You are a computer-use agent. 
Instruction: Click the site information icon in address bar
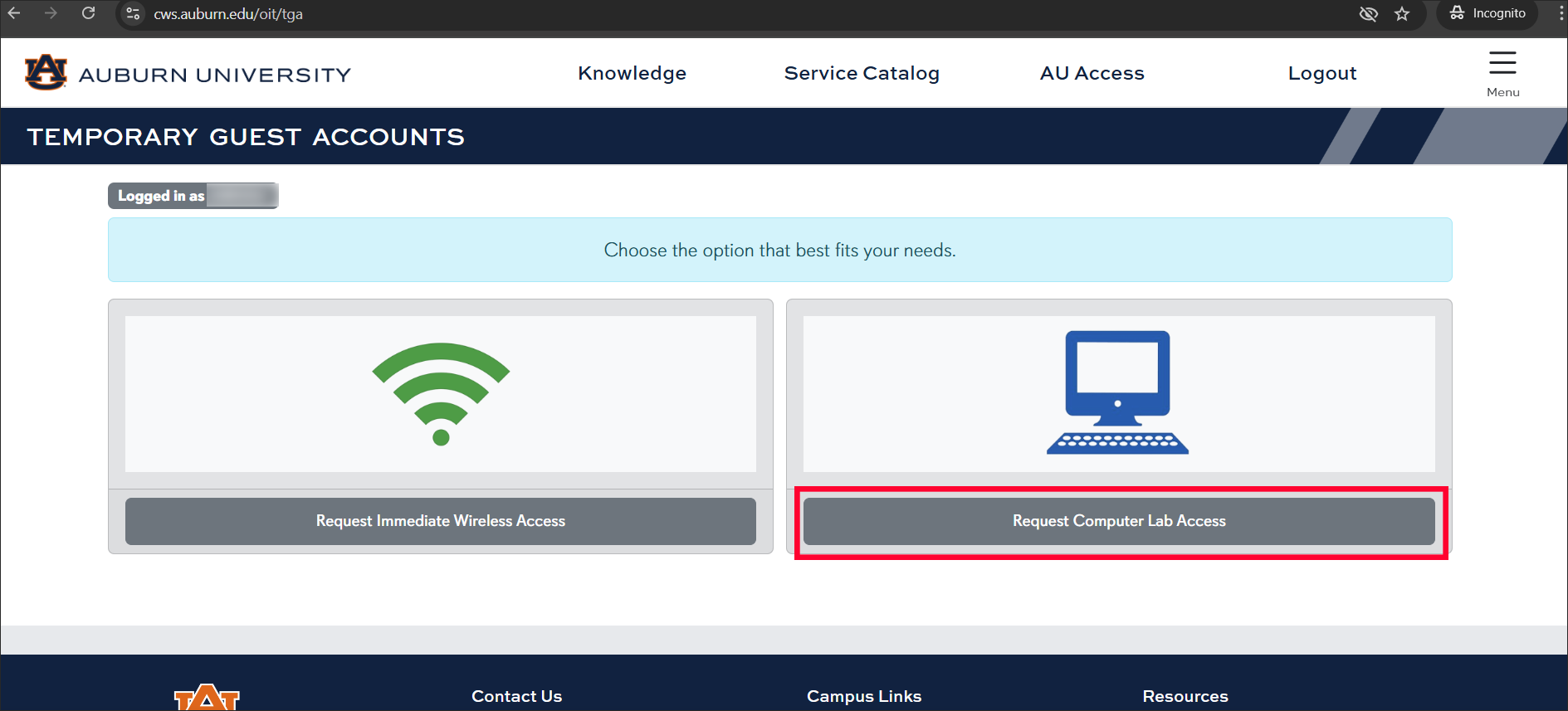(133, 14)
